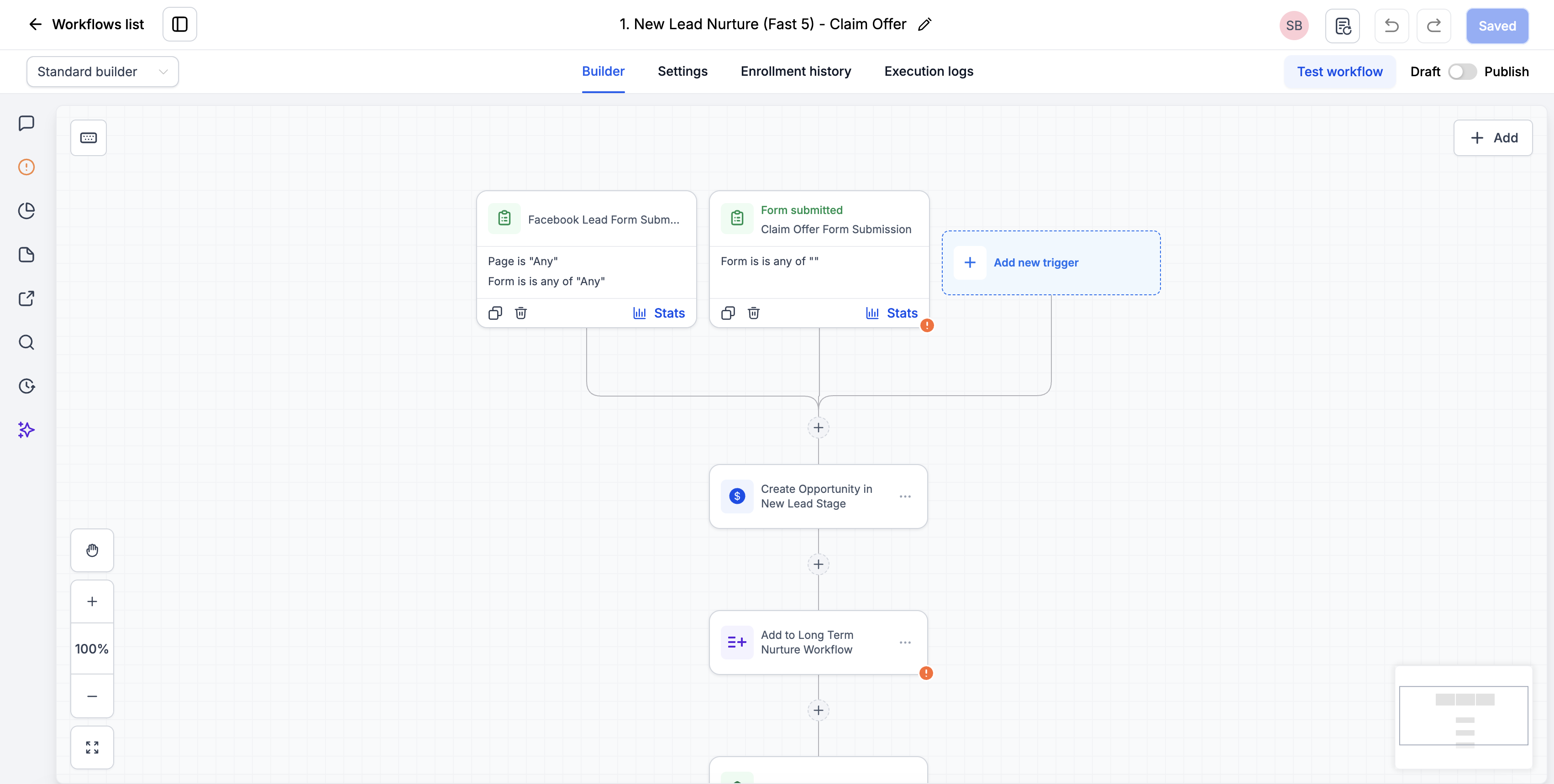Delete the Claim Offer Form trigger
Screen dimensions: 1554x784
[x=753, y=313]
